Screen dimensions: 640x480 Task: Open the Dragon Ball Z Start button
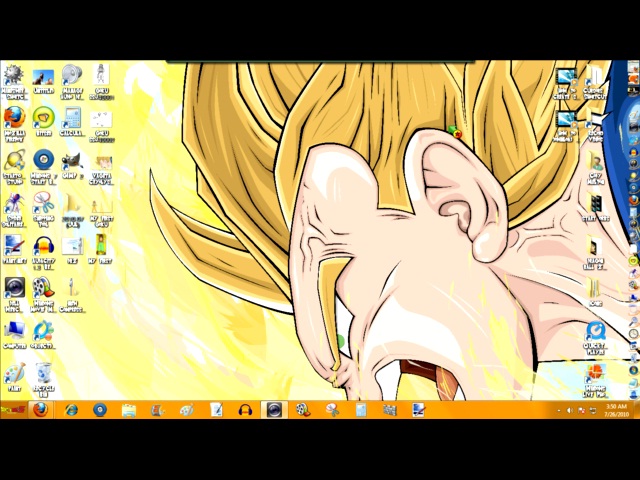pos(13,409)
